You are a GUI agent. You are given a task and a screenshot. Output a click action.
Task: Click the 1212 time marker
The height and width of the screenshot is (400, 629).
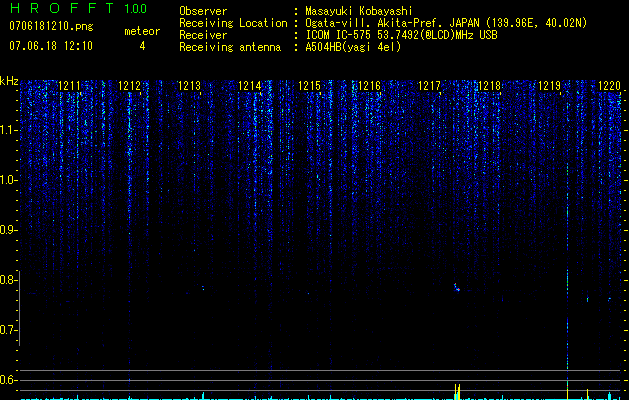click(130, 86)
